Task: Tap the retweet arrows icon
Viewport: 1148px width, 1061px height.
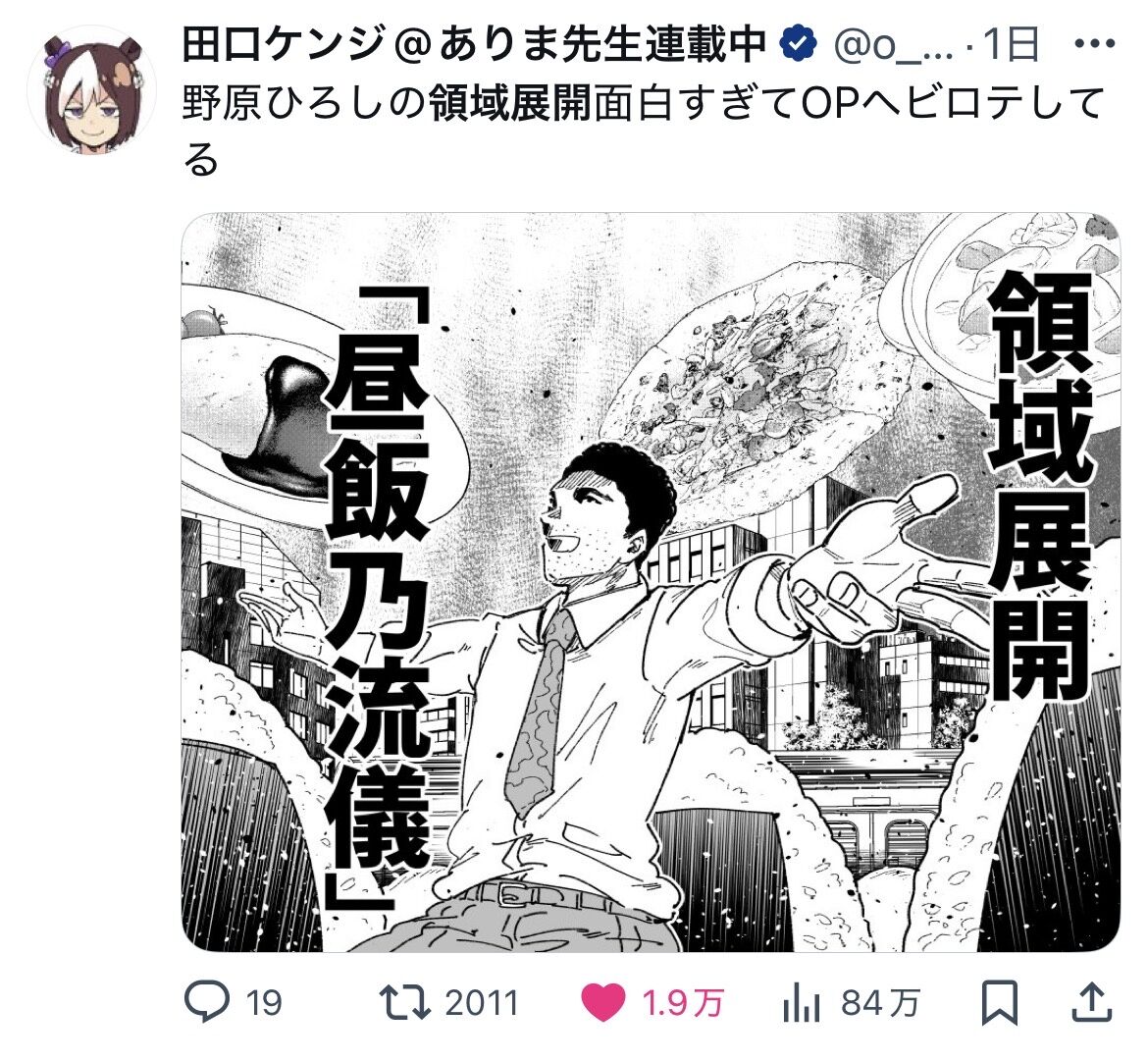Action: (x=404, y=1002)
